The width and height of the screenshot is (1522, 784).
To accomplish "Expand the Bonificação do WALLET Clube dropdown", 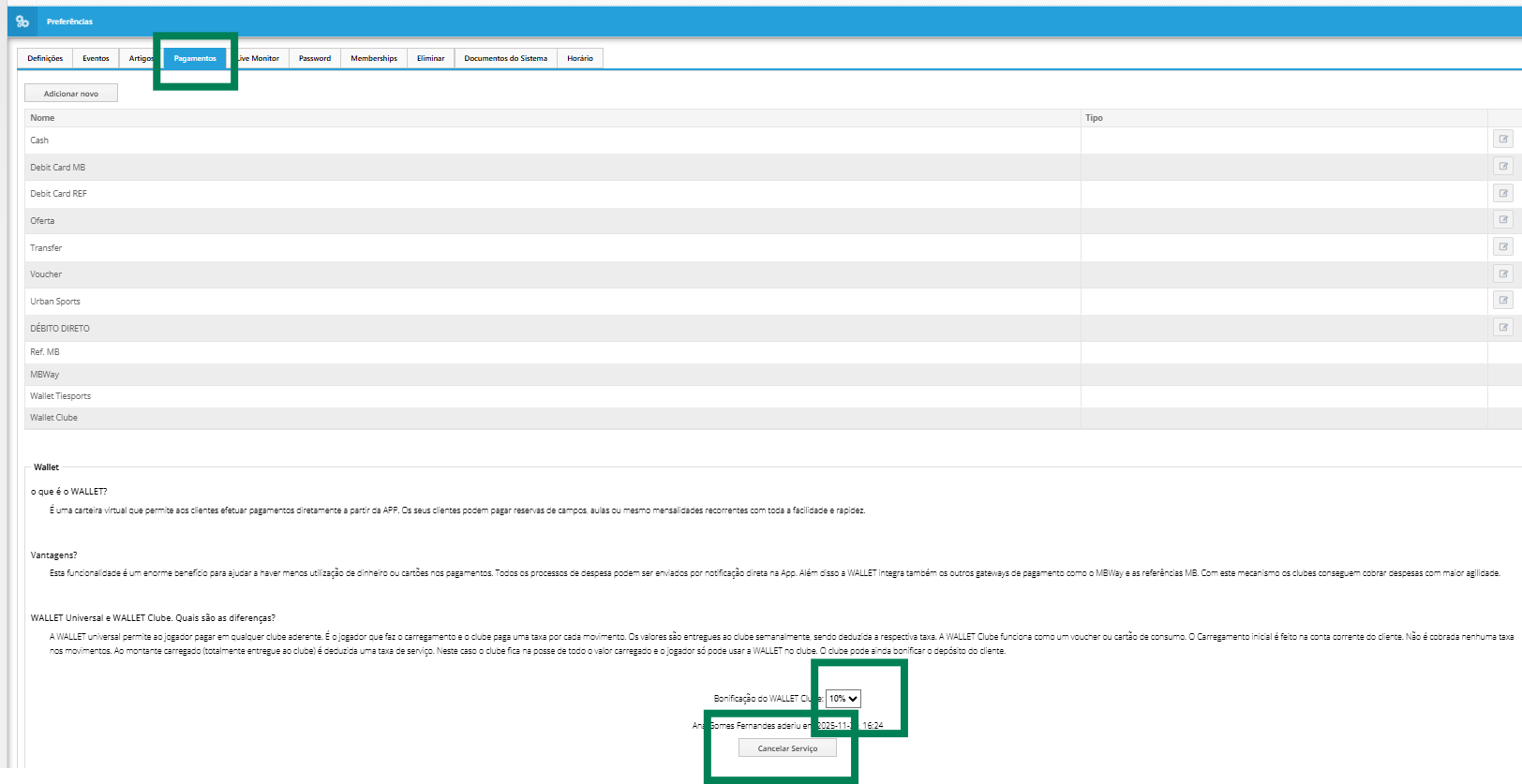I will 843,699.
